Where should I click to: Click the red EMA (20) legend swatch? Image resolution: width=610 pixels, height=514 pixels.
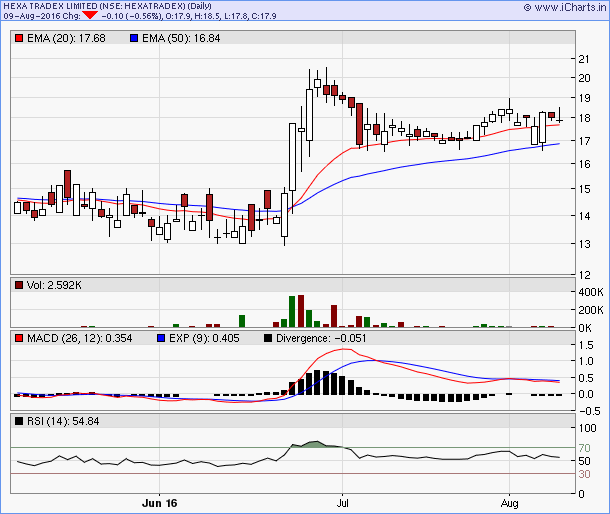tap(19, 38)
